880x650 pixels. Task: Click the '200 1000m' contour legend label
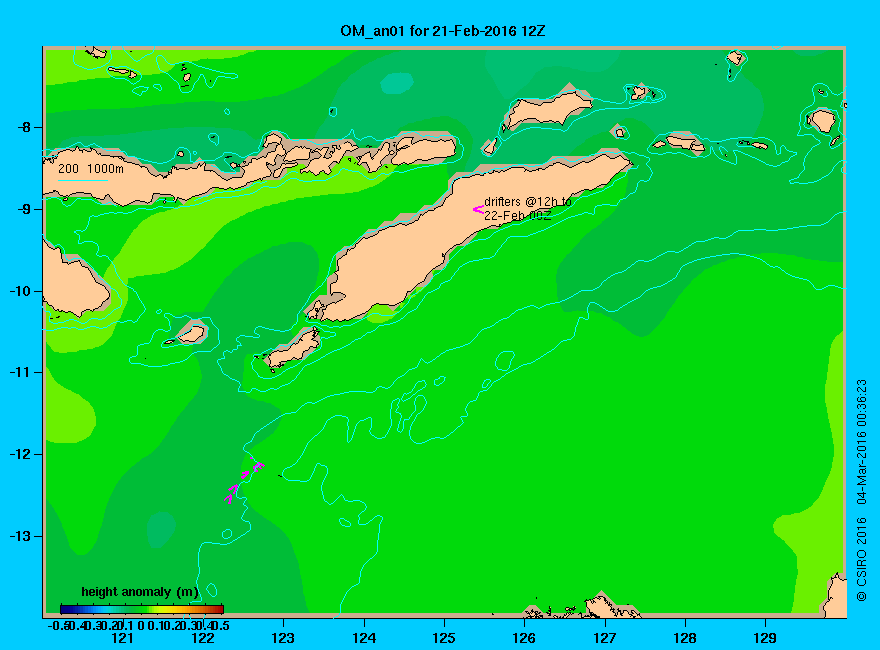pos(91,168)
